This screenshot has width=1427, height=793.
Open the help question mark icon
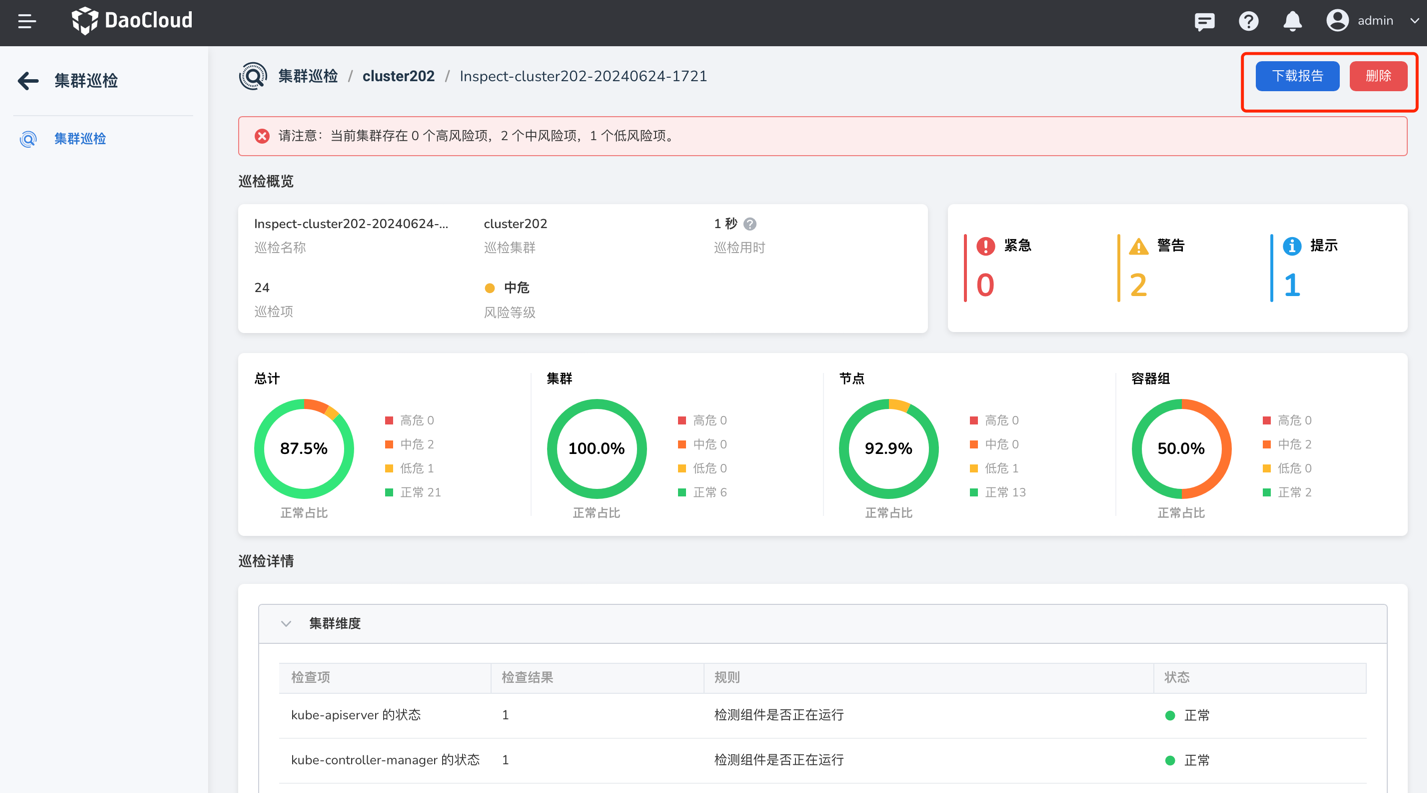(x=1248, y=21)
